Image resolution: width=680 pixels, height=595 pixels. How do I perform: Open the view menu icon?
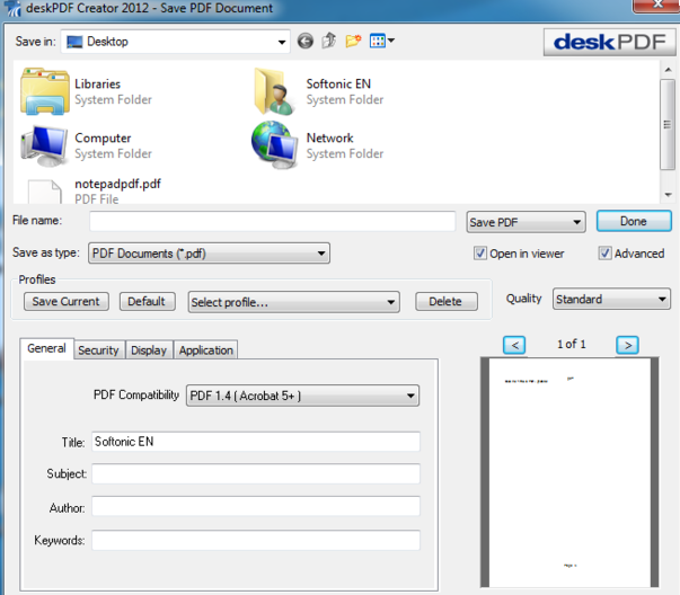(382, 41)
